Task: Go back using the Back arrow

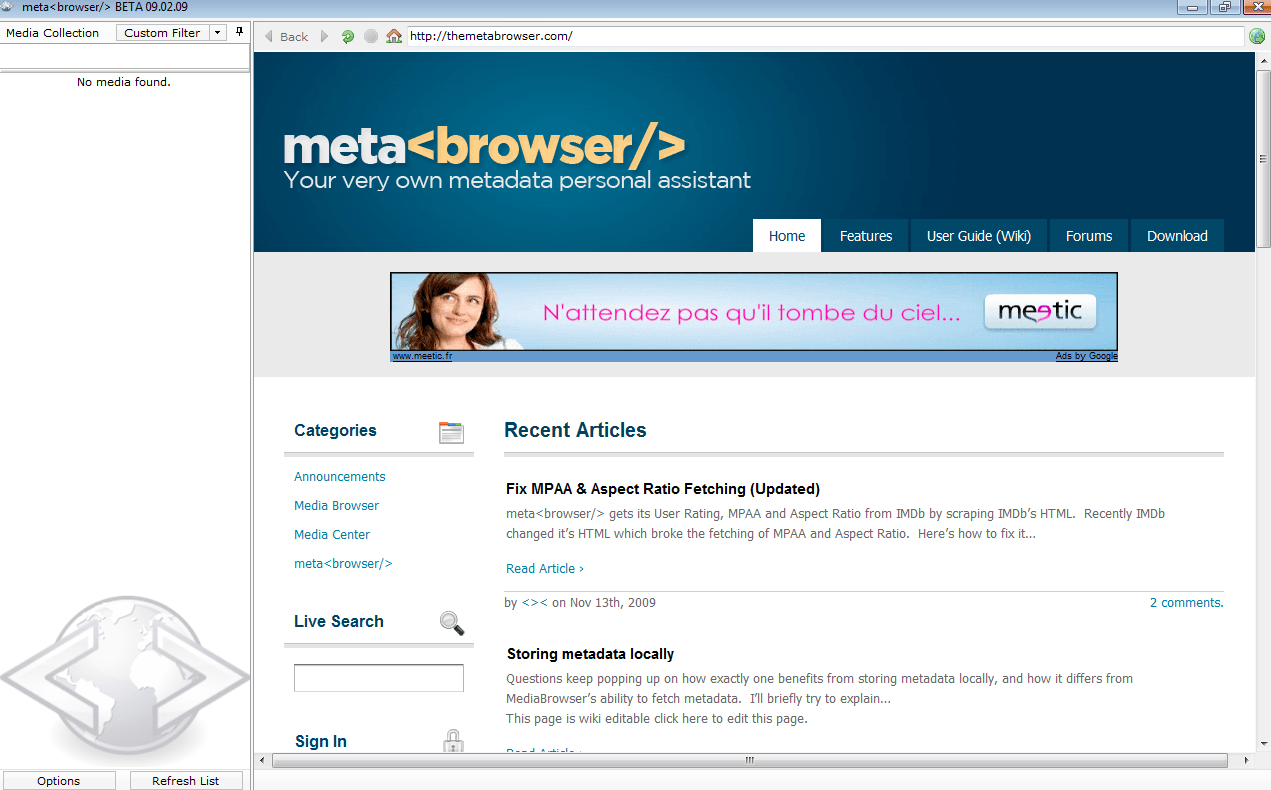Action: pos(286,36)
